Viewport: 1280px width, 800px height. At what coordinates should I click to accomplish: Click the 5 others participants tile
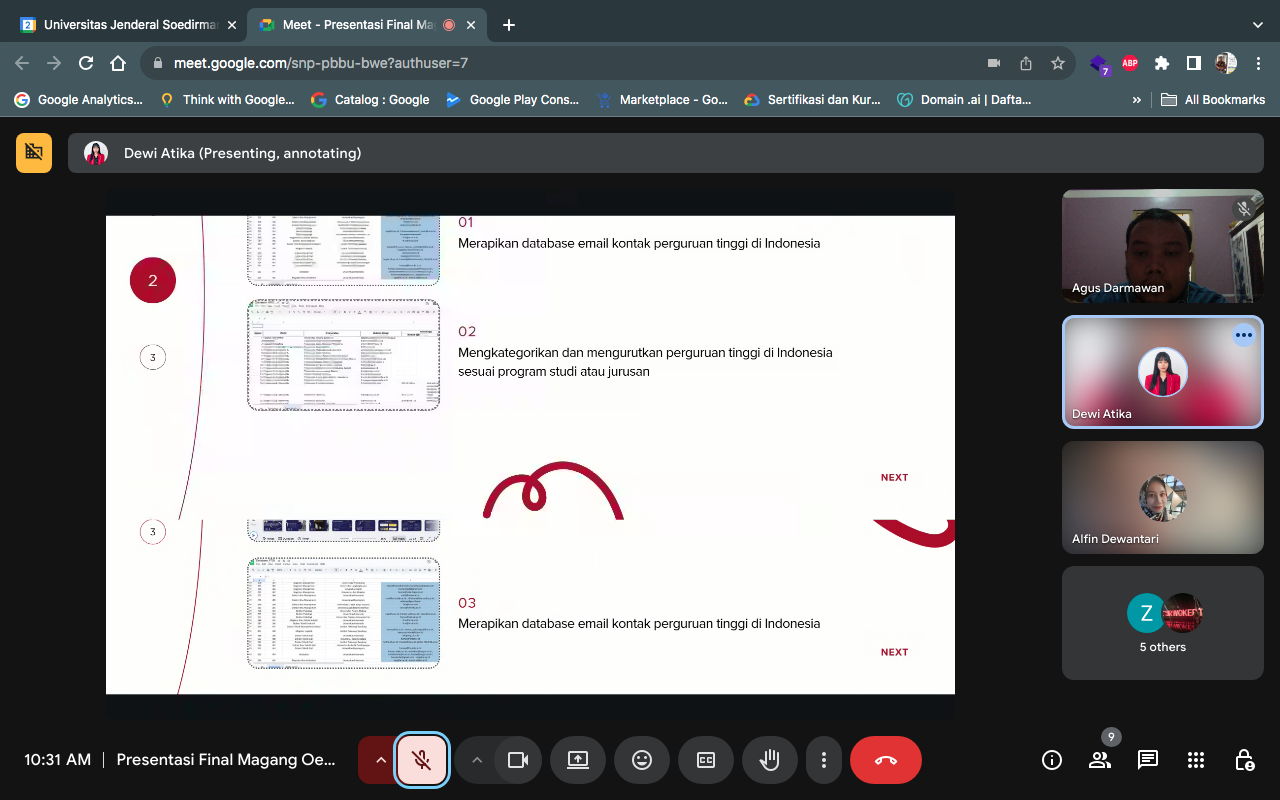(x=1162, y=623)
